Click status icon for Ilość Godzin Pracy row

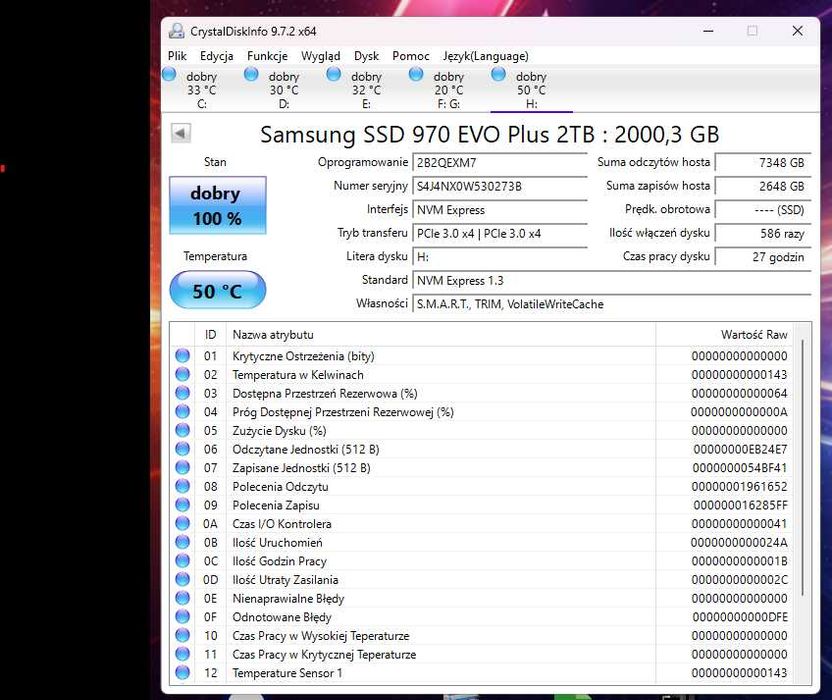[183, 560]
